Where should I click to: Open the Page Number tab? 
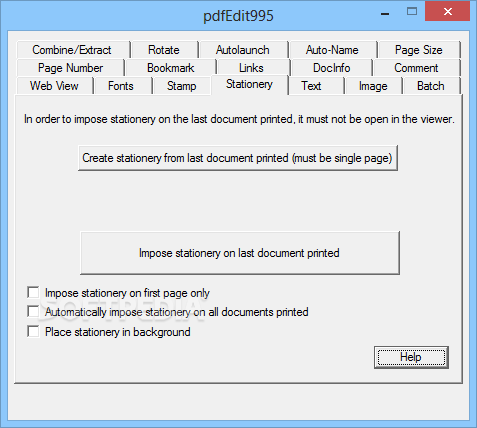70,68
